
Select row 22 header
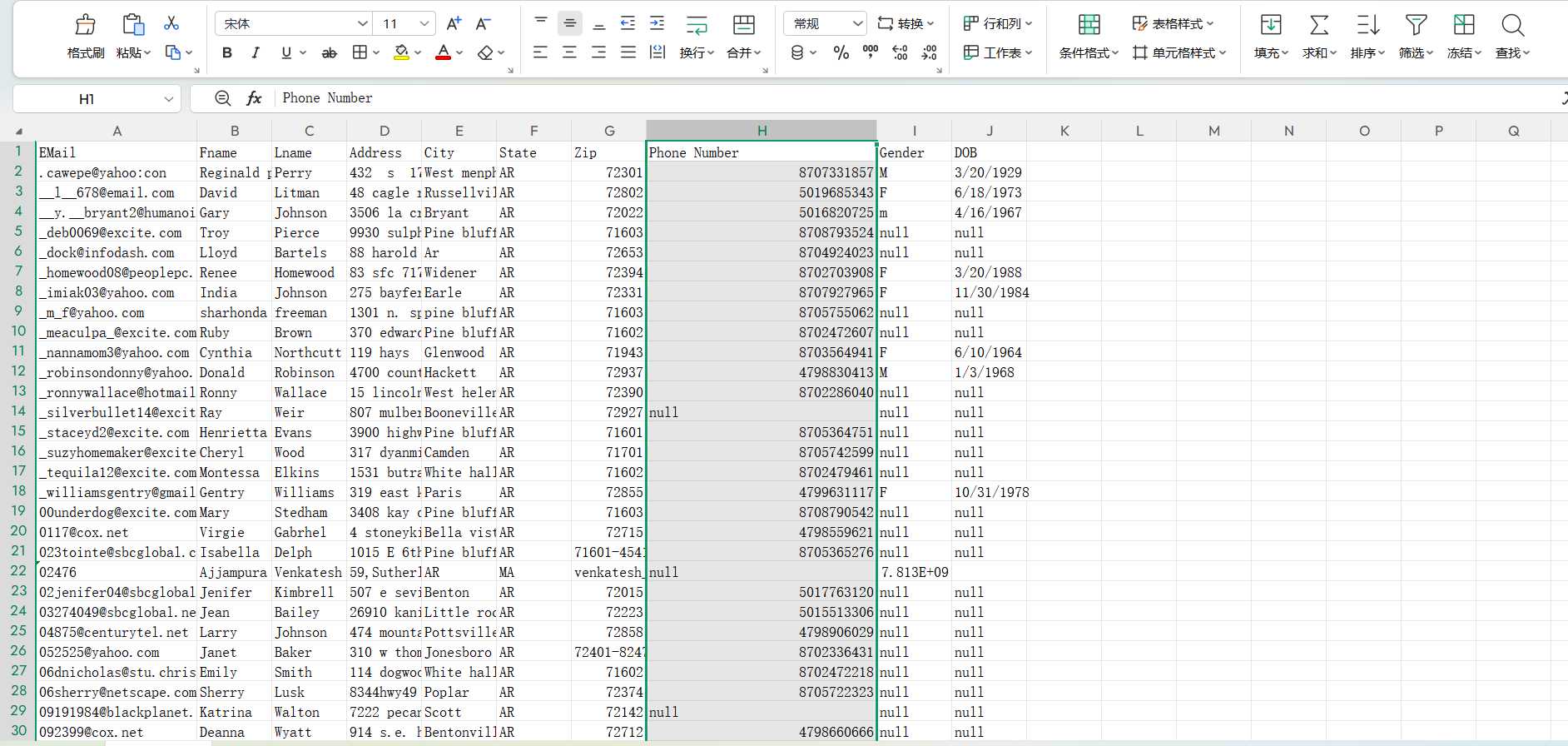click(18, 572)
